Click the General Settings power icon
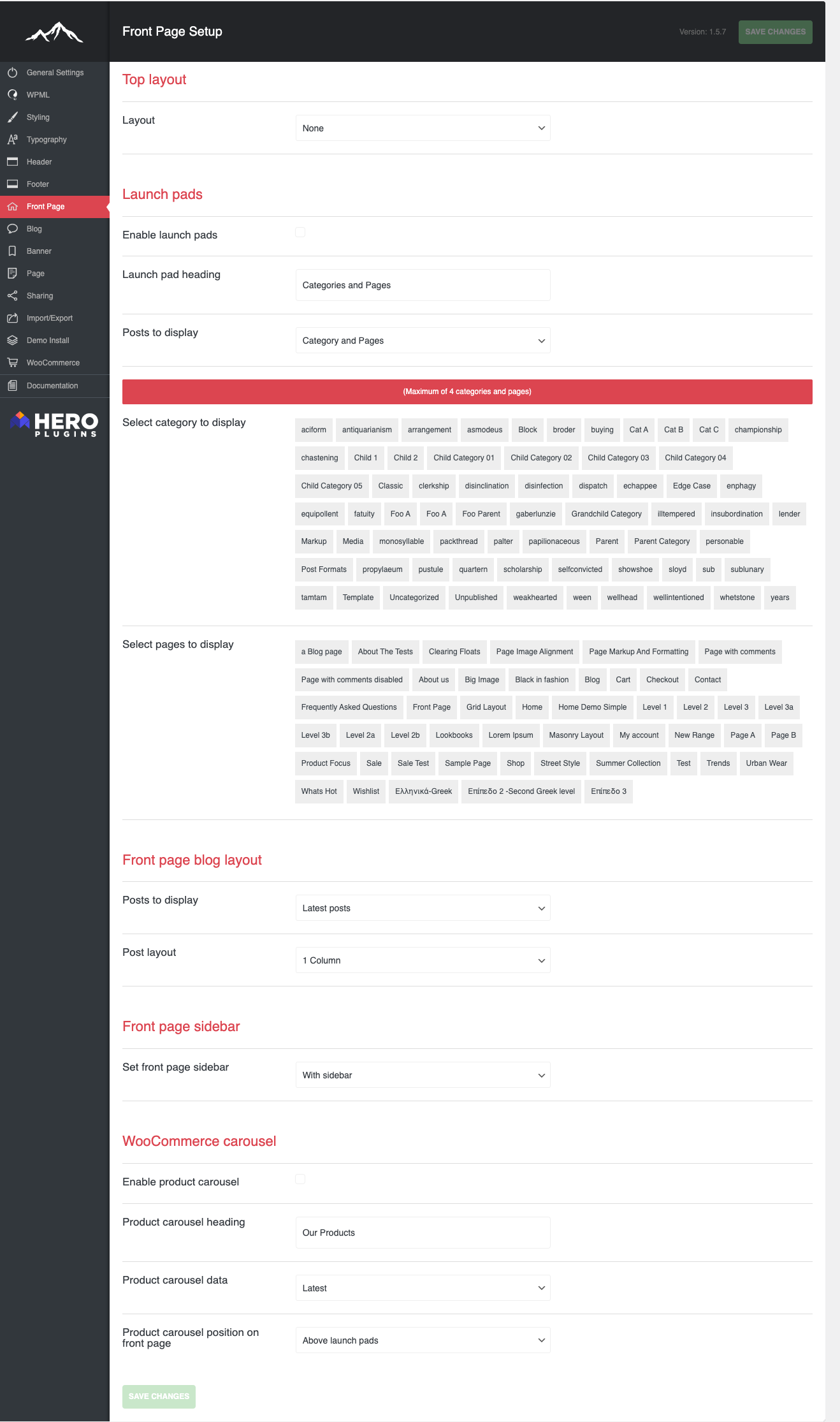The image size is (840, 1422). tap(12, 73)
